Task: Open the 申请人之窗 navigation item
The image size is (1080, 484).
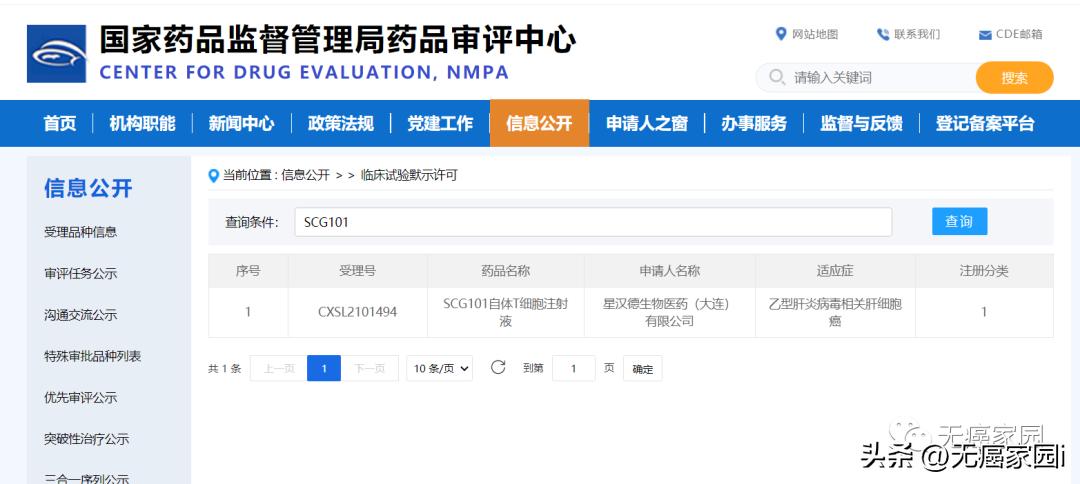Action: click(x=647, y=124)
